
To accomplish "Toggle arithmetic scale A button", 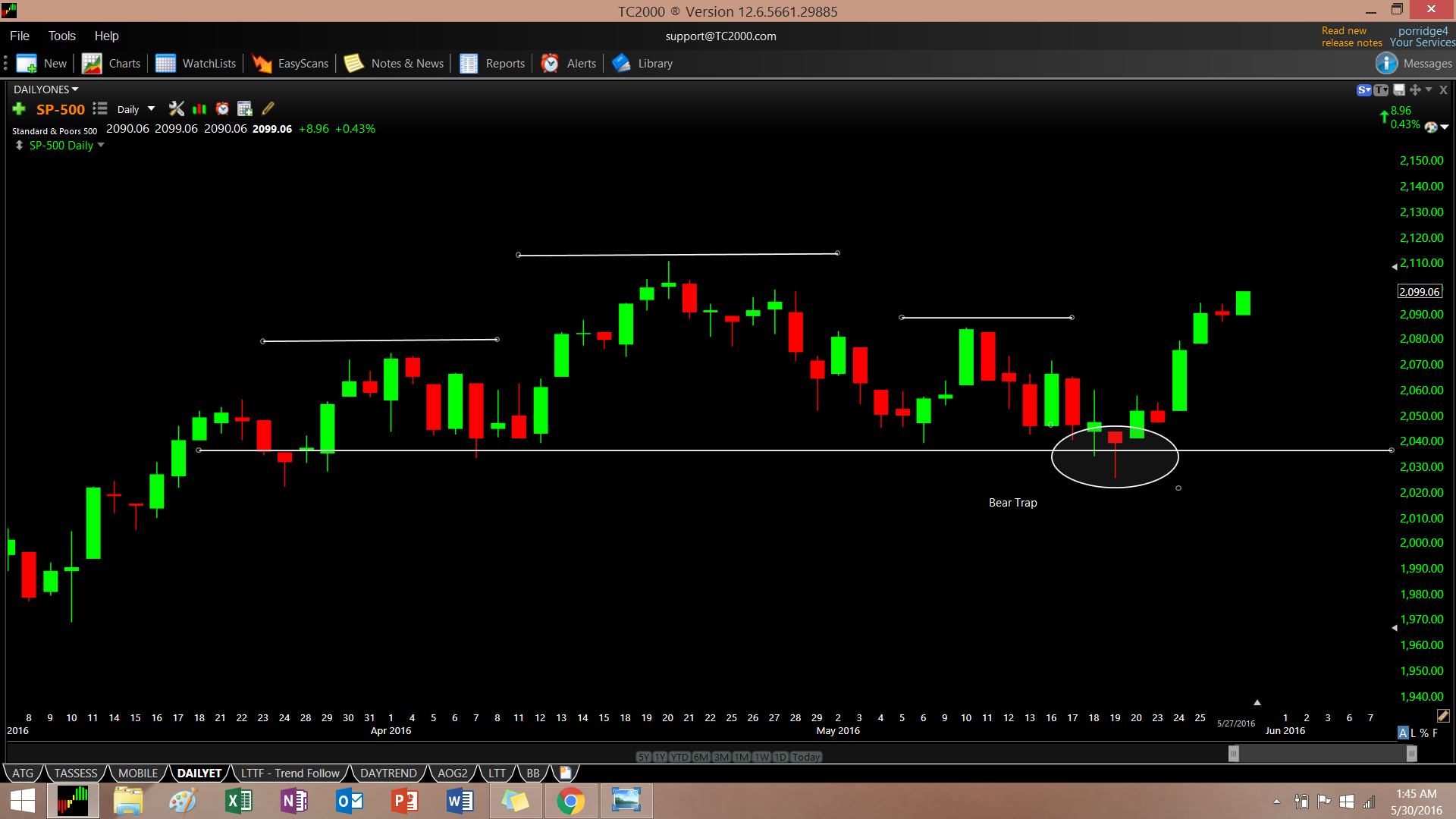I will 1403,733.
